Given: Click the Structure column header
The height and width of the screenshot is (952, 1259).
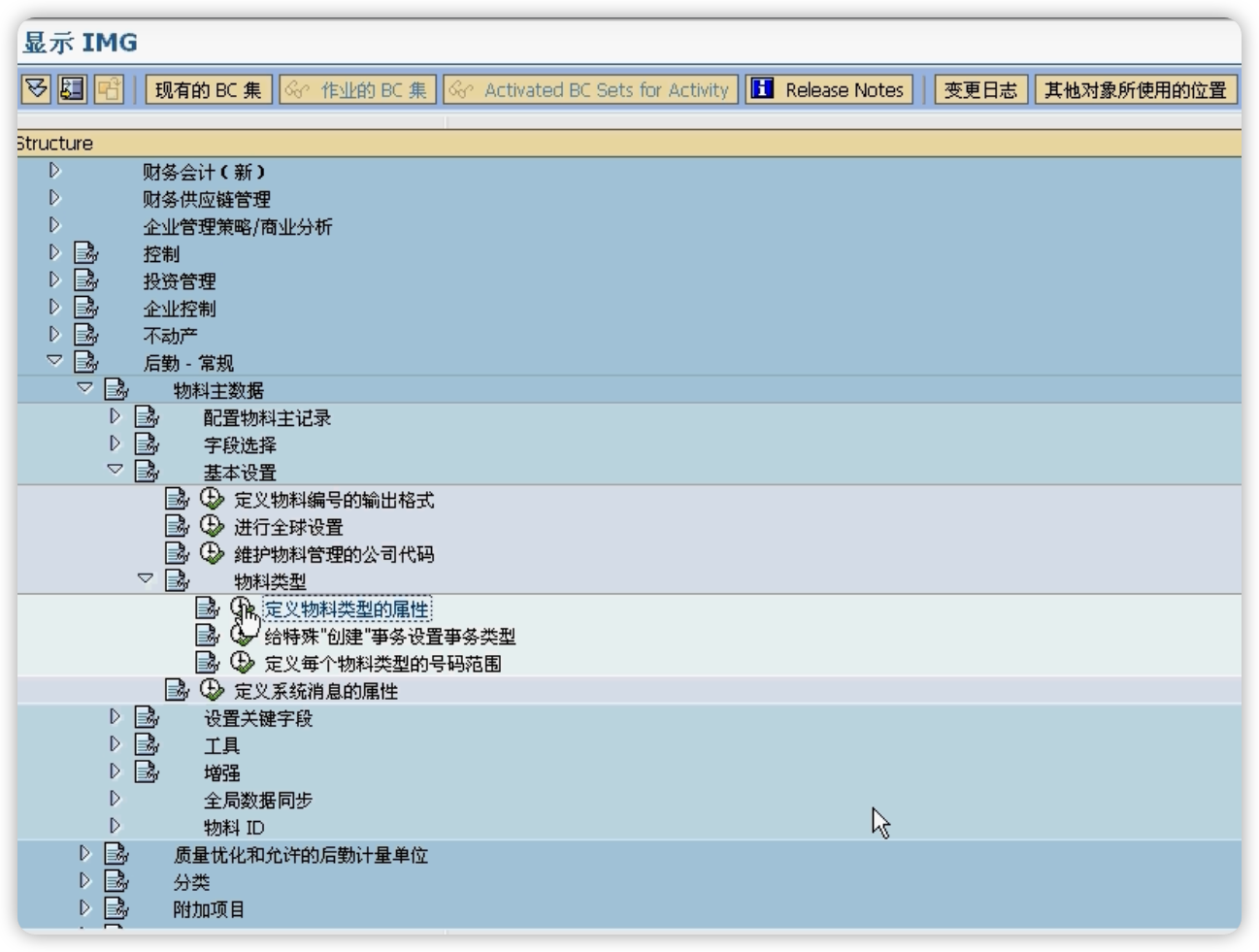Looking at the screenshot, I should click(629, 143).
